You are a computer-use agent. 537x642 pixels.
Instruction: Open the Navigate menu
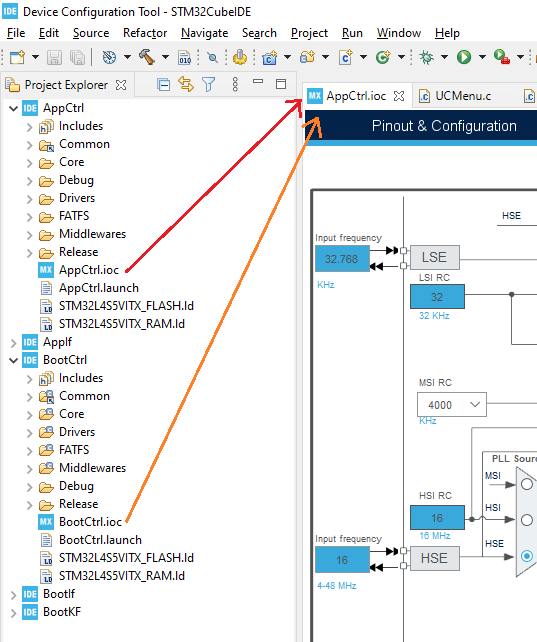205,33
